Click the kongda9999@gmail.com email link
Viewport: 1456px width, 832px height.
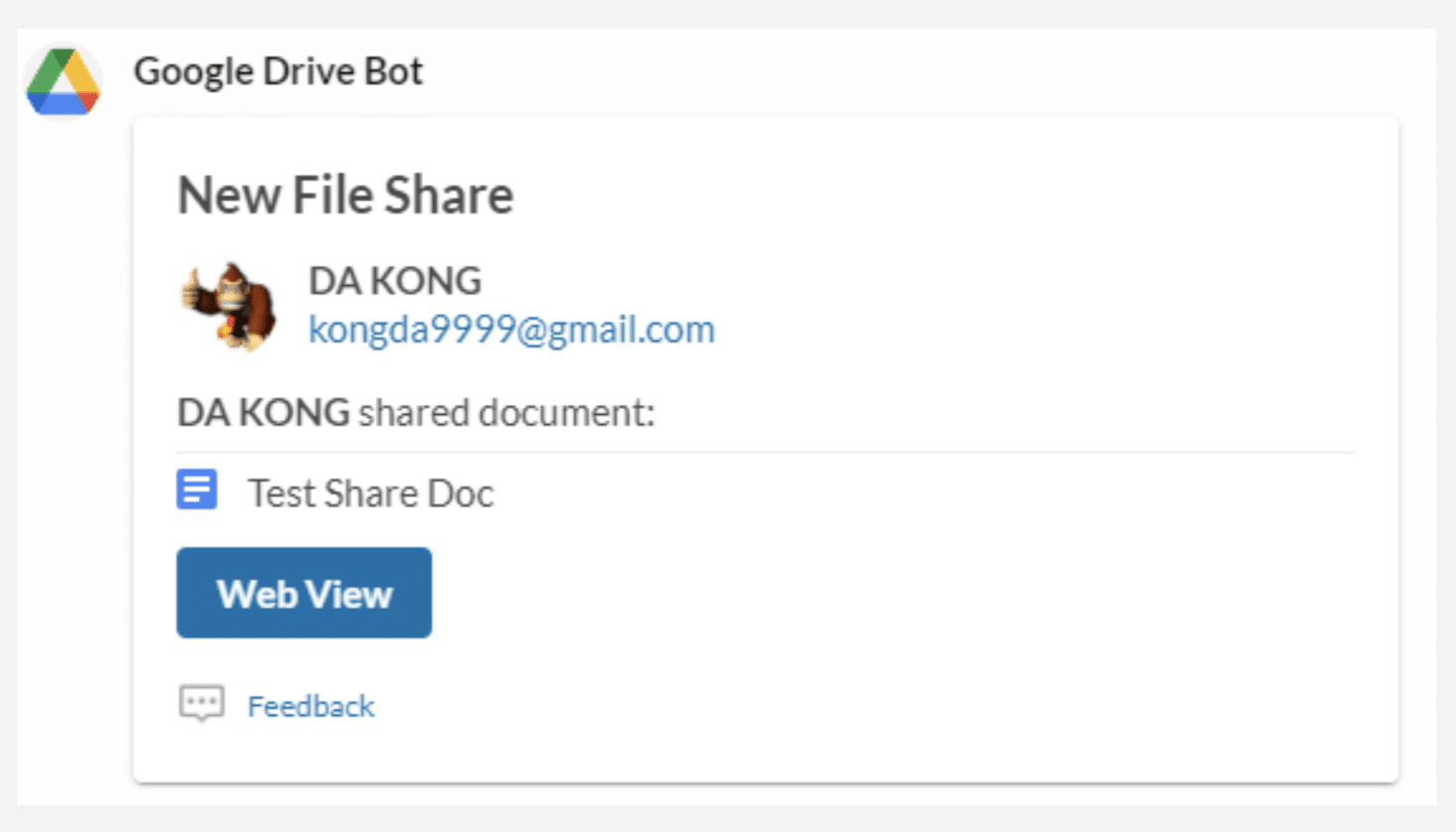[511, 329]
